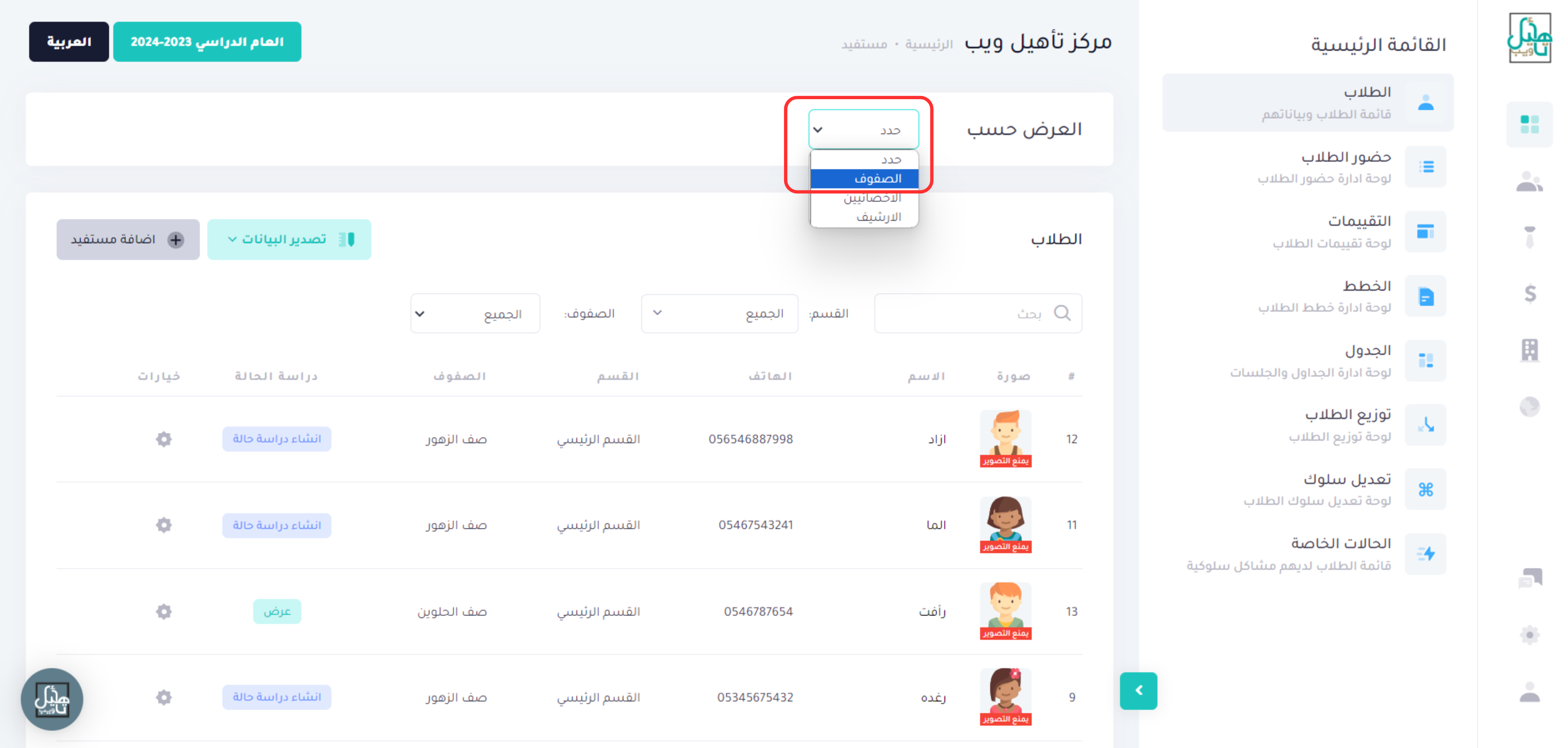Open options gear for student ازاد

[x=164, y=439]
